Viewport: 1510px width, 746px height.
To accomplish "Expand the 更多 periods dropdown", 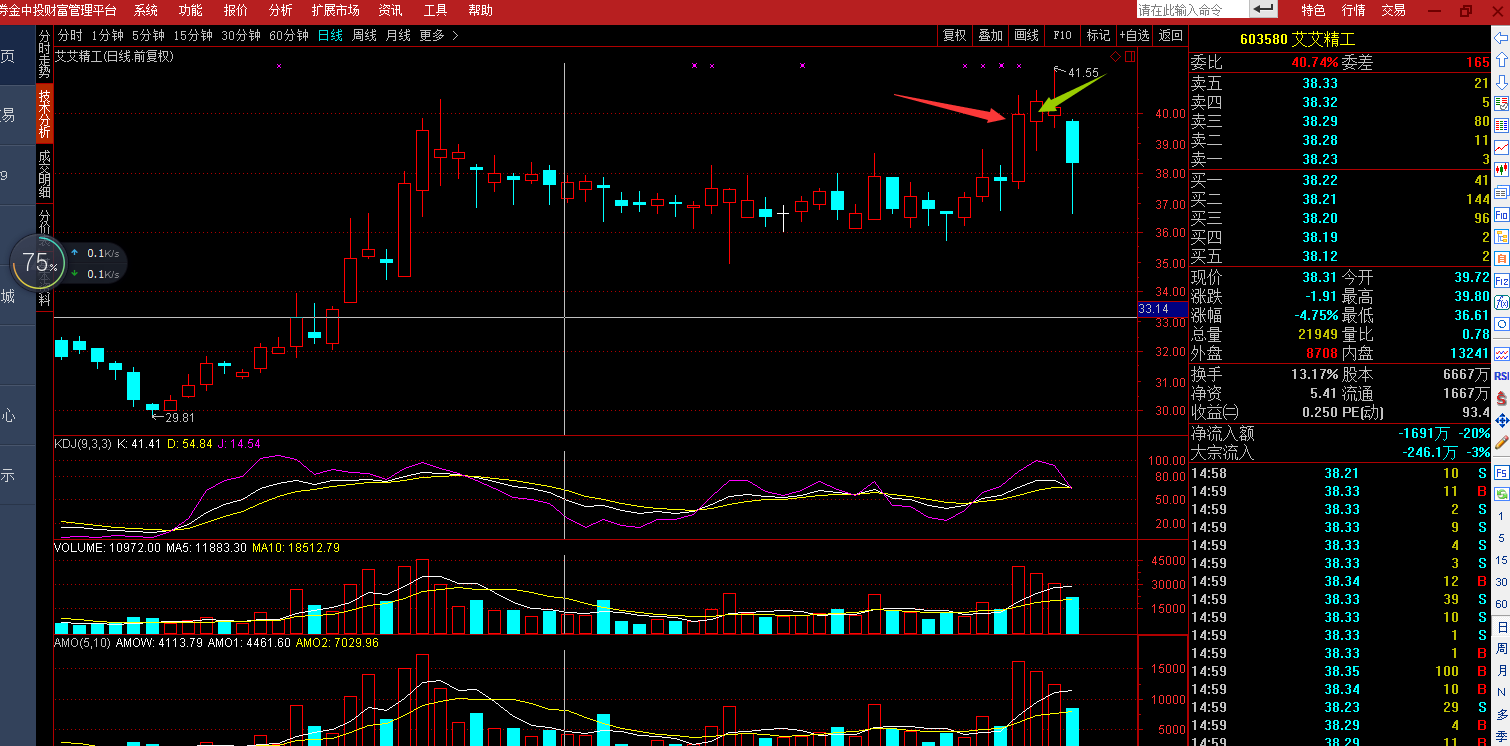I will (x=439, y=35).
